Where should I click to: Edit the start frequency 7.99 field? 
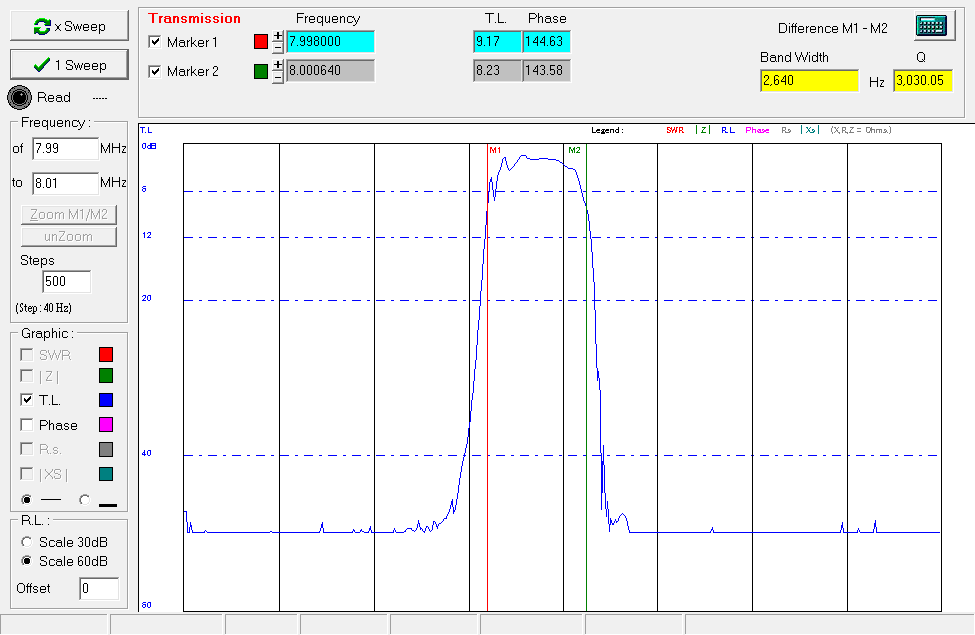tap(64, 149)
